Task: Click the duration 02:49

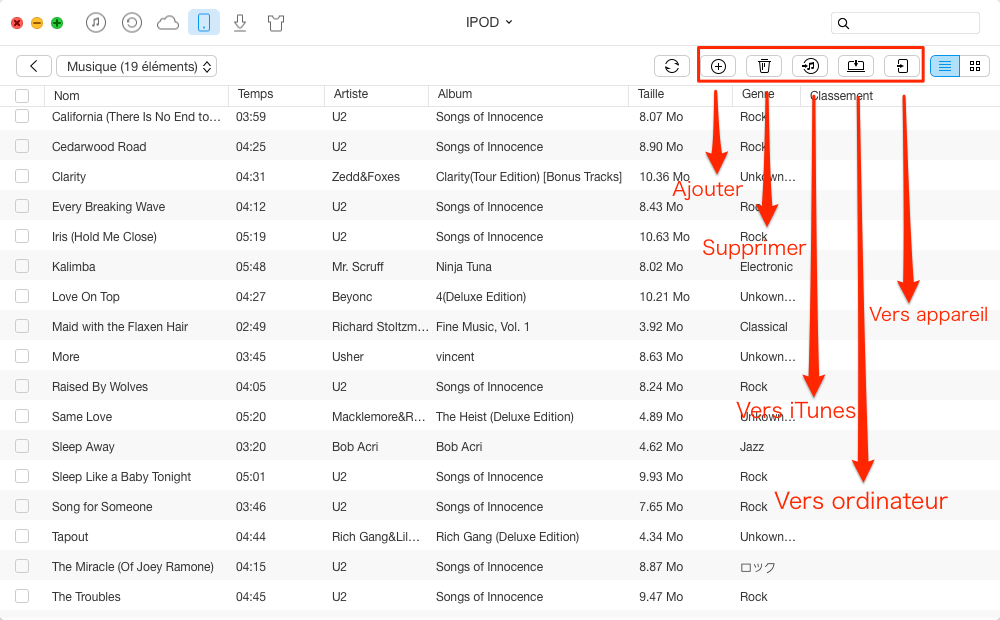Action: coord(251,327)
